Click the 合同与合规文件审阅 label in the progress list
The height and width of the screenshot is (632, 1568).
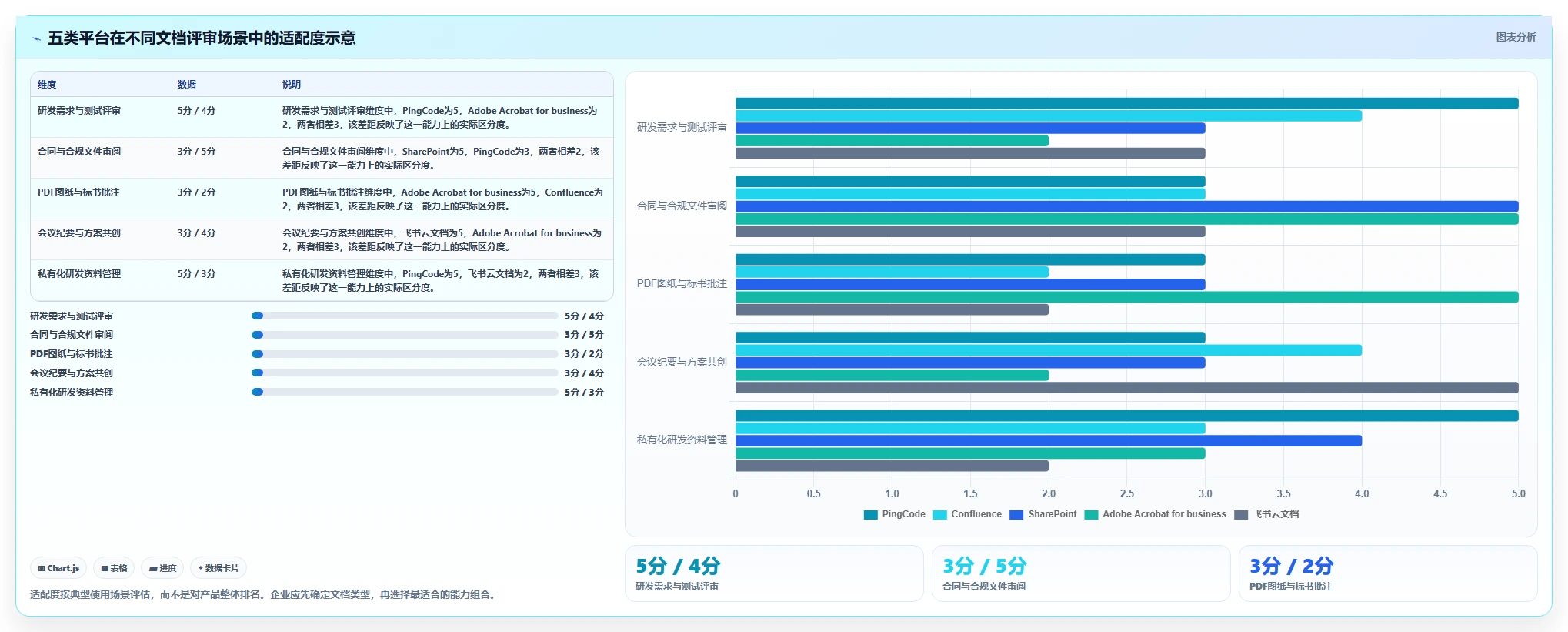point(72,335)
